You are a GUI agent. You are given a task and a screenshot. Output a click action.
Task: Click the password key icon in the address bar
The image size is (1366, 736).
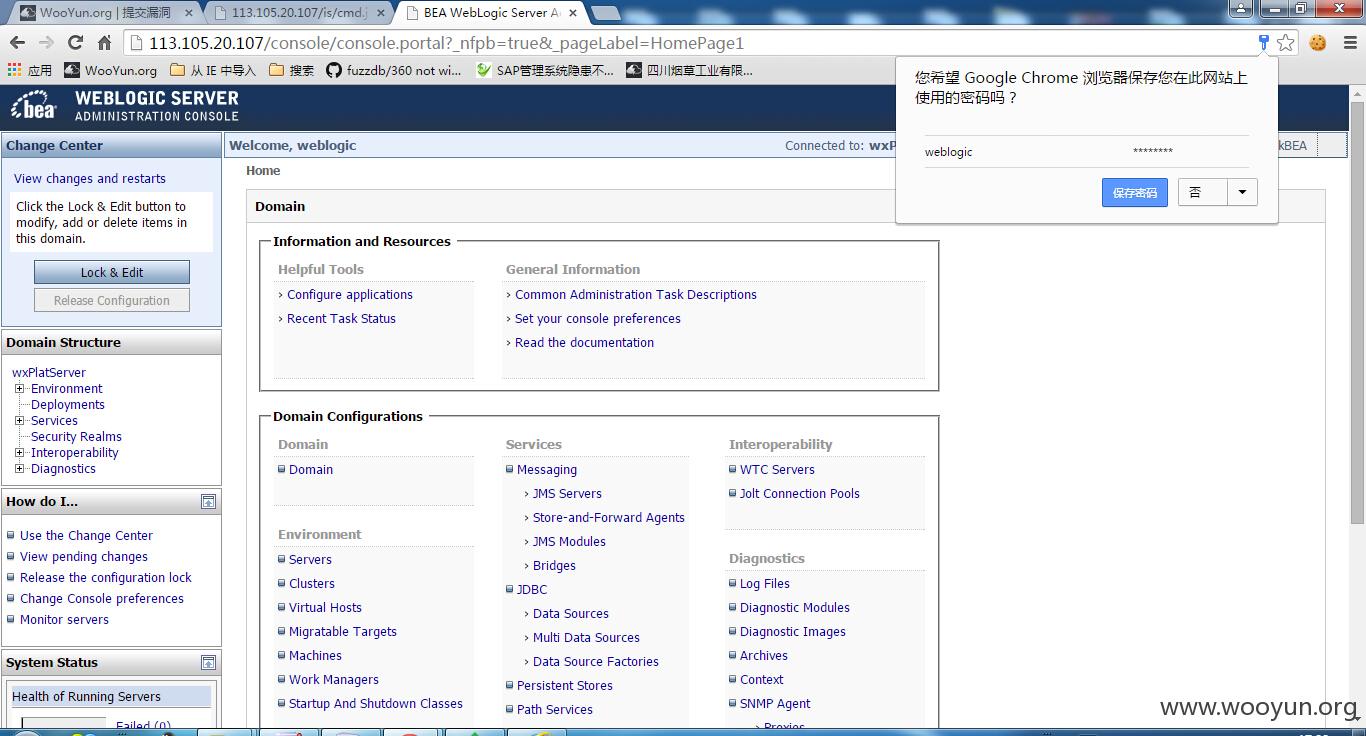1264,42
